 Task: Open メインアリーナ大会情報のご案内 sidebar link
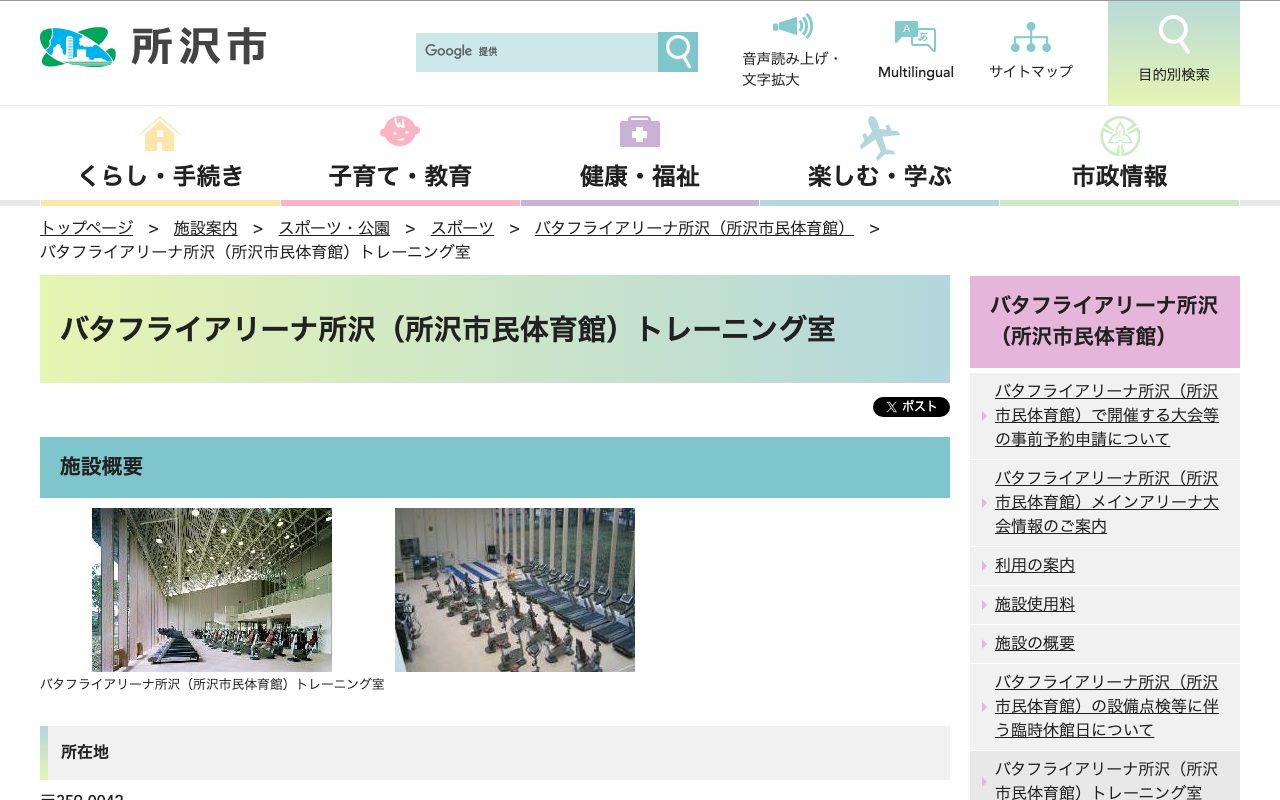coord(1107,502)
